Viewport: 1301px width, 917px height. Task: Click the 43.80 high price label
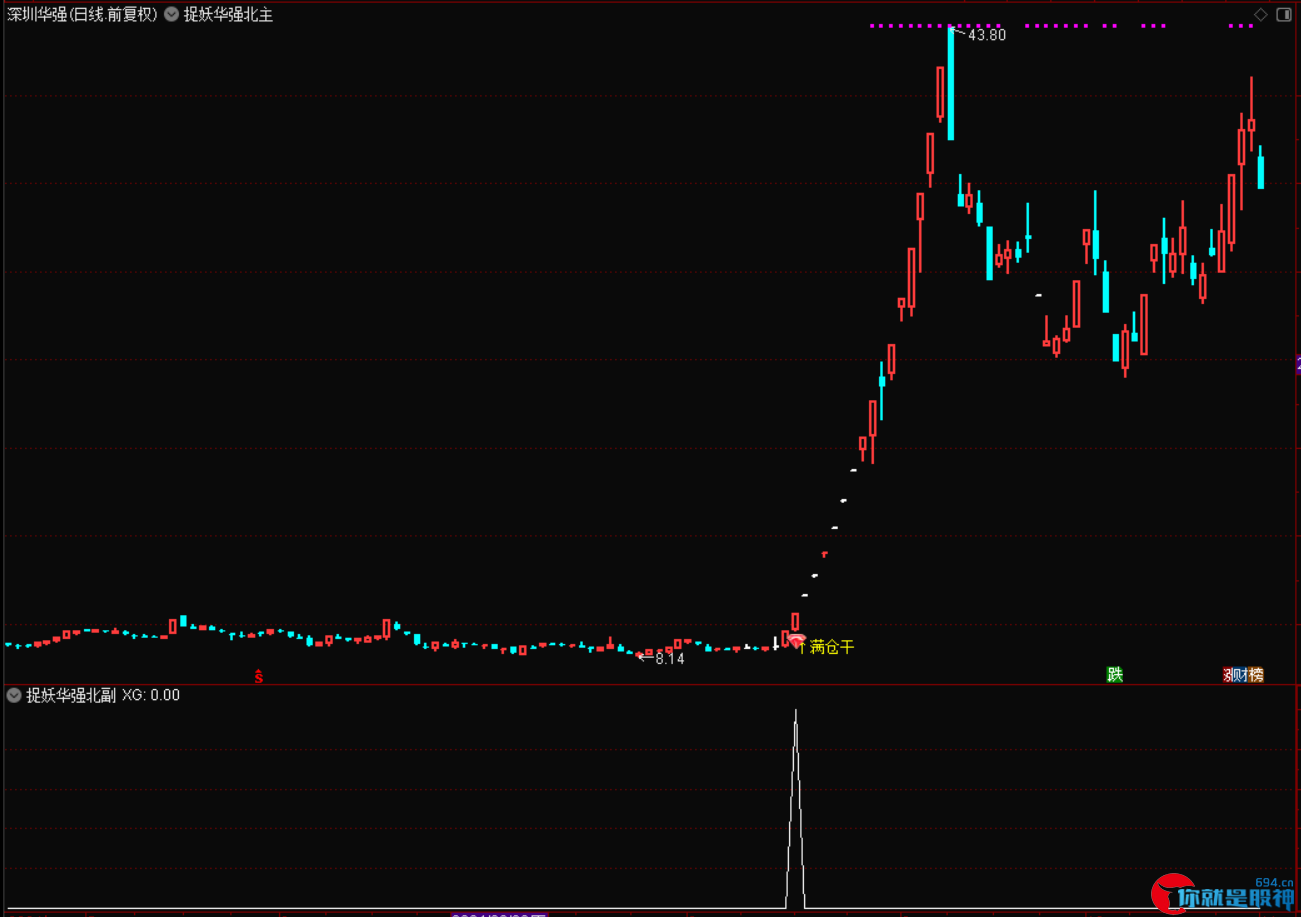[987, 35]
